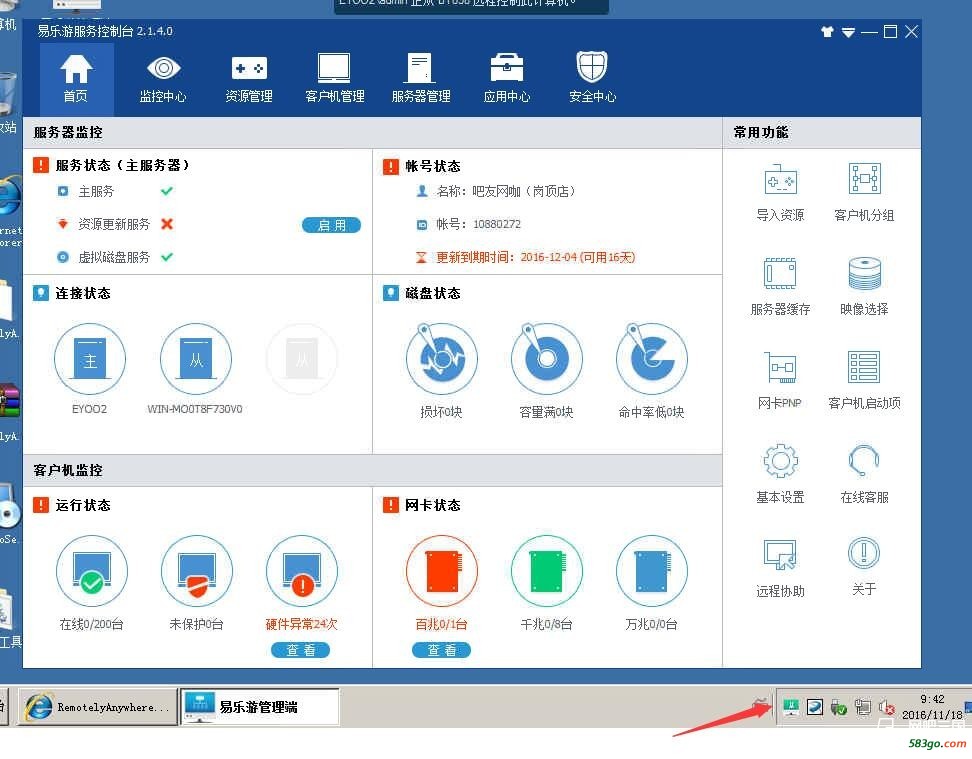Click 千兆0/8台 green network card icon
The width and height of the screenshot is (972, 759).
click(547, 571)
